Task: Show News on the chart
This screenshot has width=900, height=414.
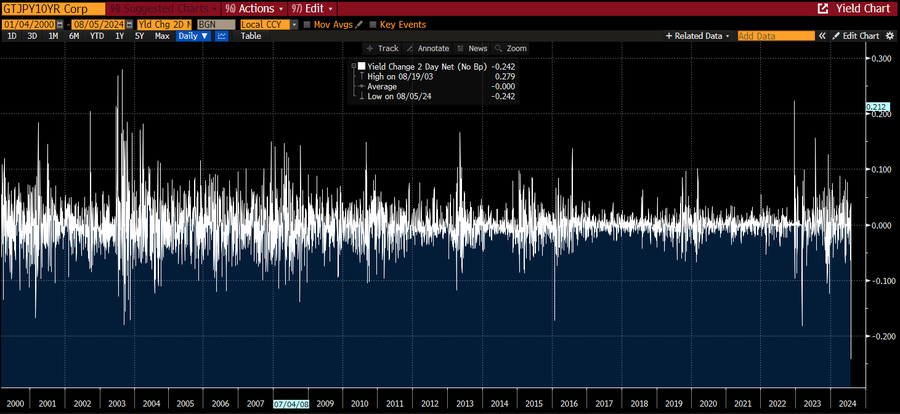Action: pos(472,49)
